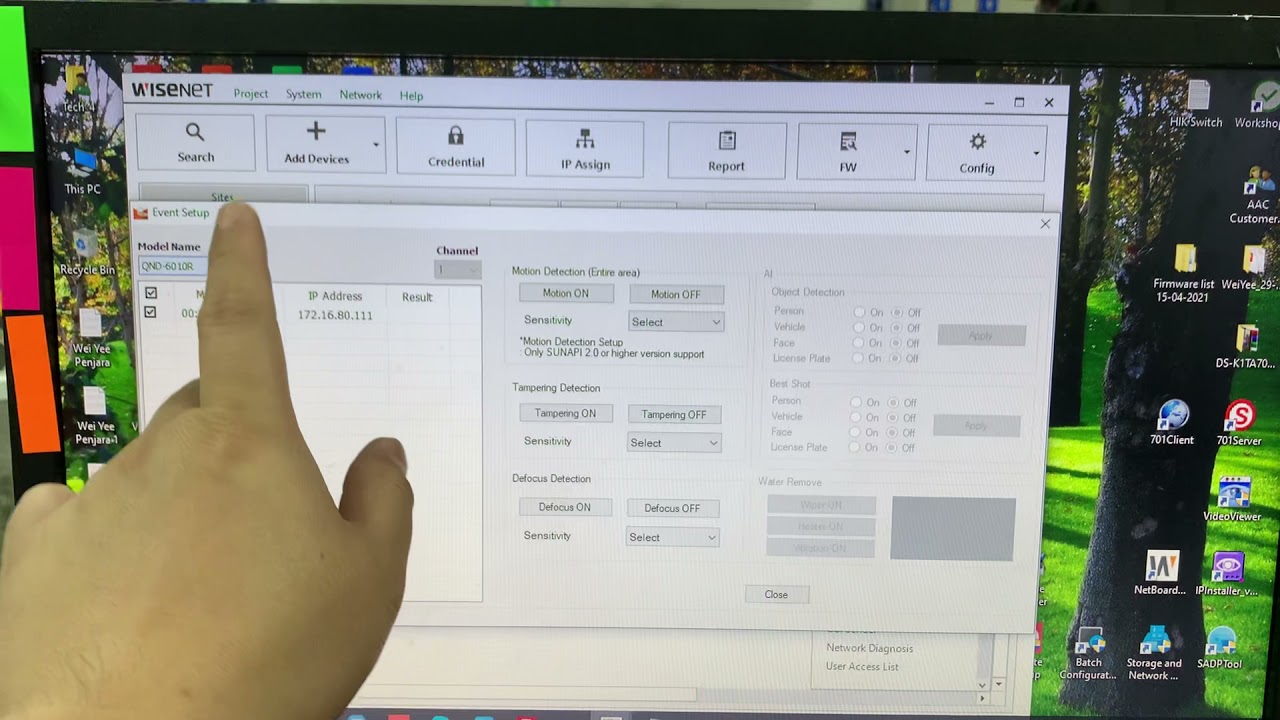This screenshot has width=1280, height=720.
Task: Open the Help menu
Action: (x=412, y=96)
